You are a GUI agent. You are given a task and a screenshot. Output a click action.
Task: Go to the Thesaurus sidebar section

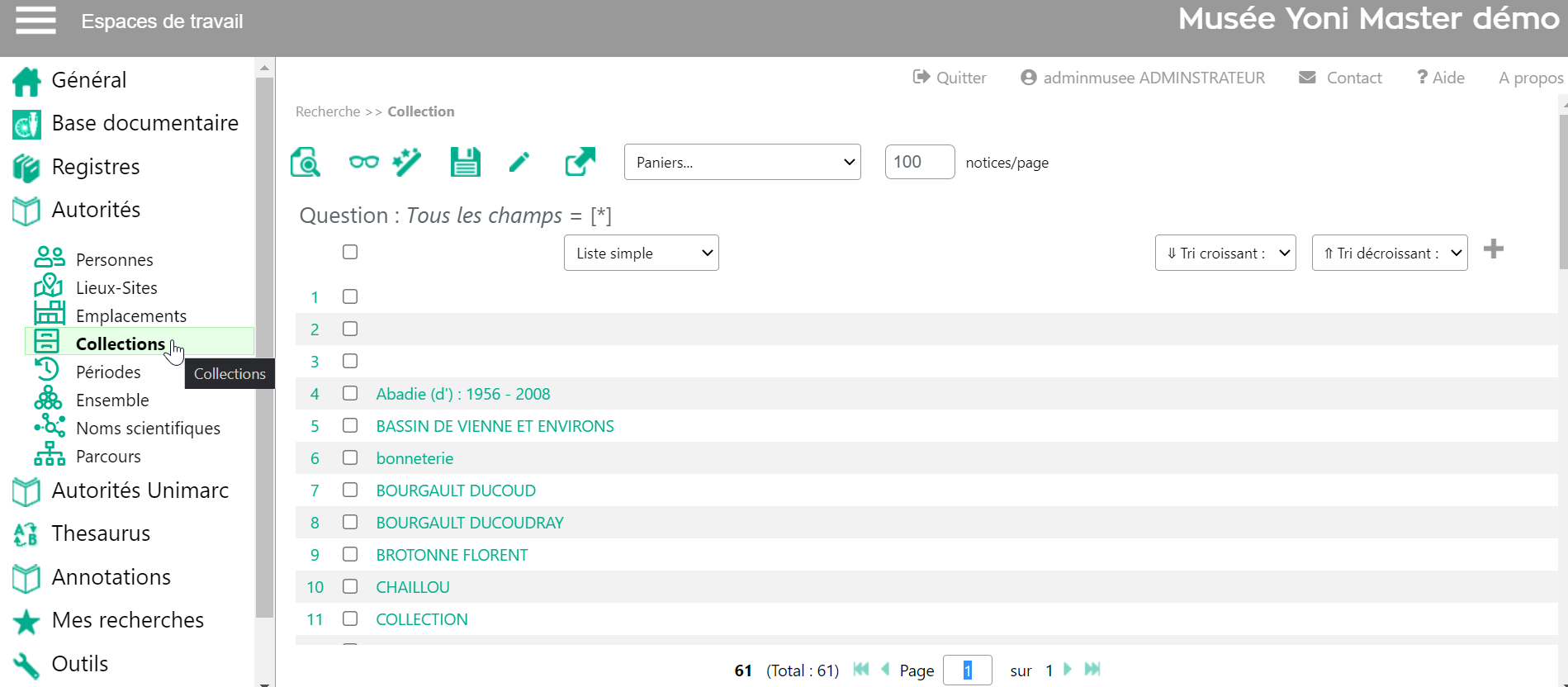click(x=101, y=533)
